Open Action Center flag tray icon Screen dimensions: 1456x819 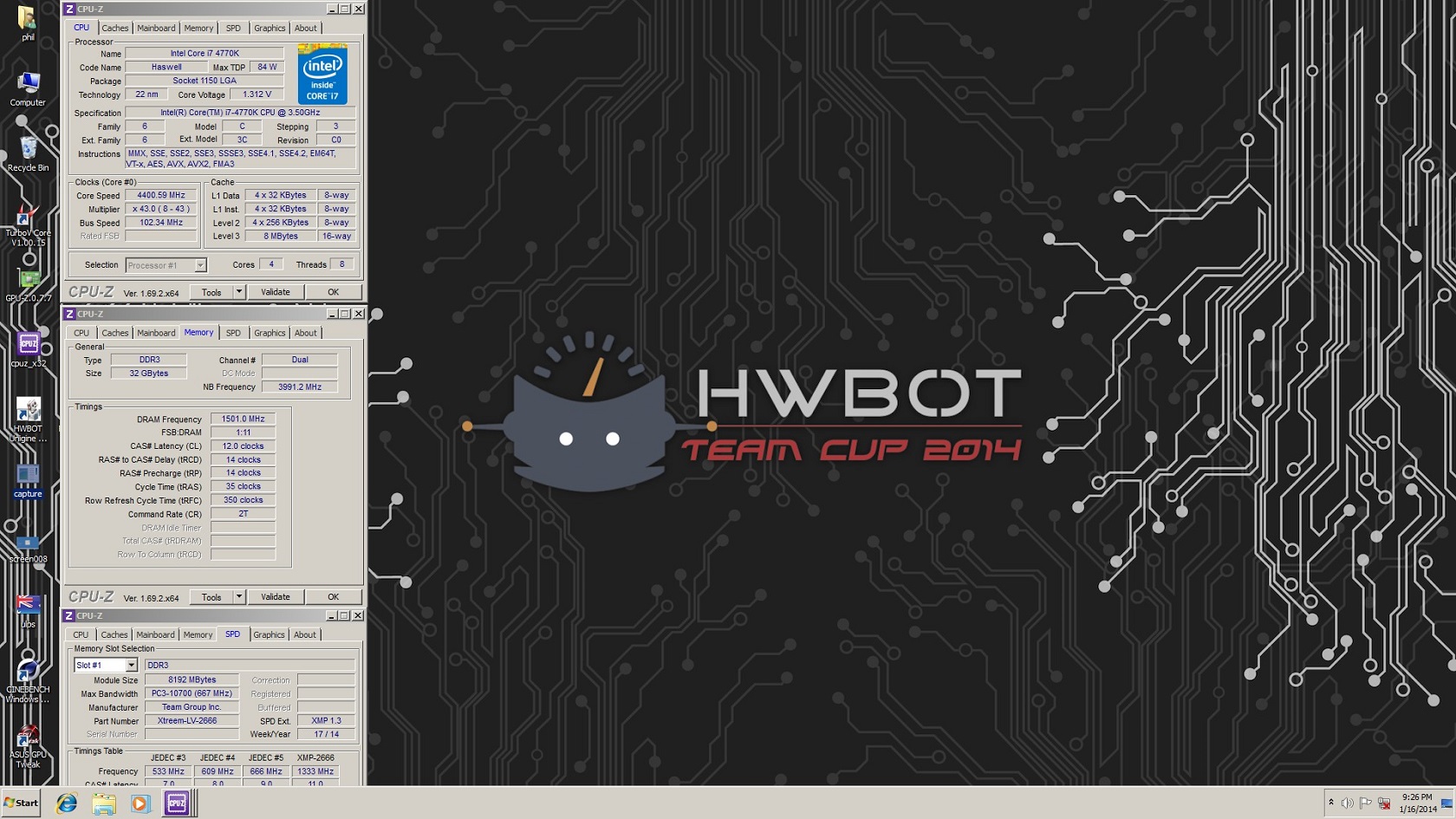pos(1365,803)
